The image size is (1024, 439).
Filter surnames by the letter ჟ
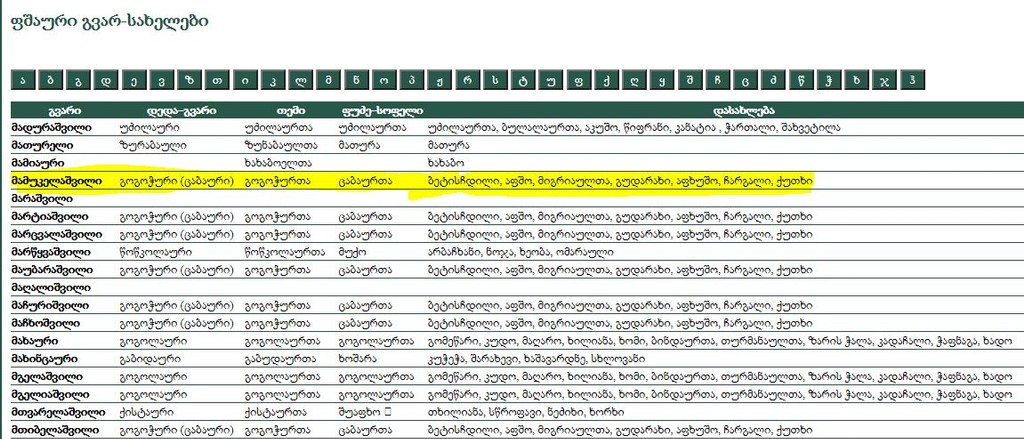point(440,80)
